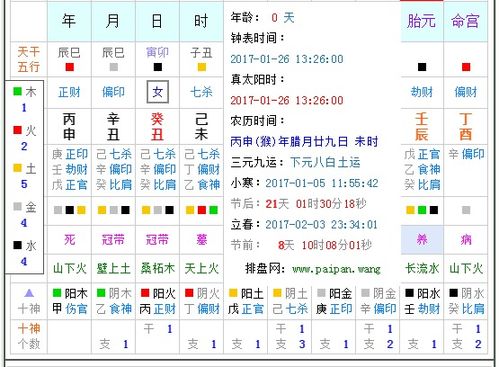Click 下元八白土运 text
This screenshot has height=367, width=499.
(x=325, y=162)
